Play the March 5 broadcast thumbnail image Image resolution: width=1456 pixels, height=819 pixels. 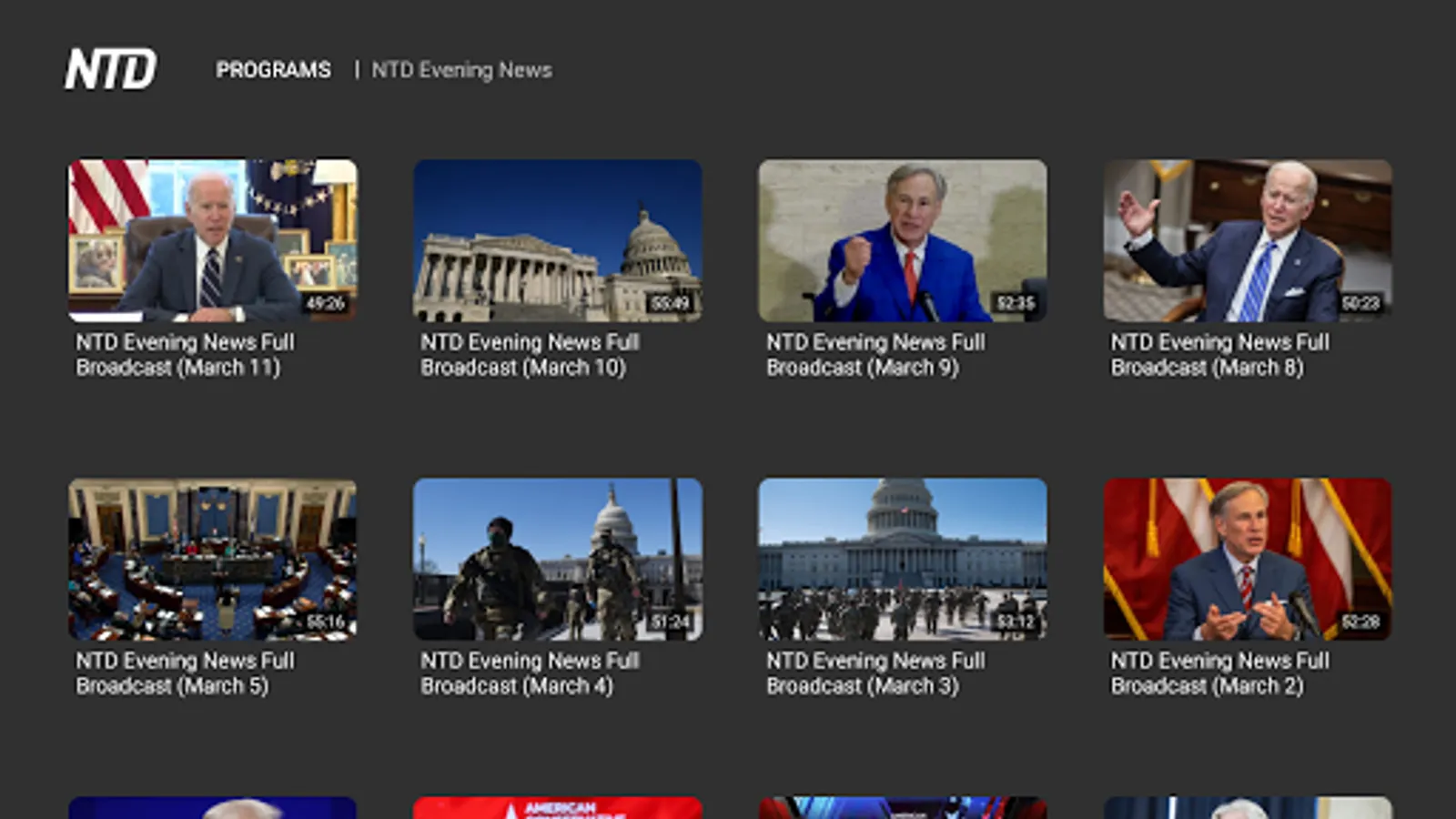coord(213,559)
